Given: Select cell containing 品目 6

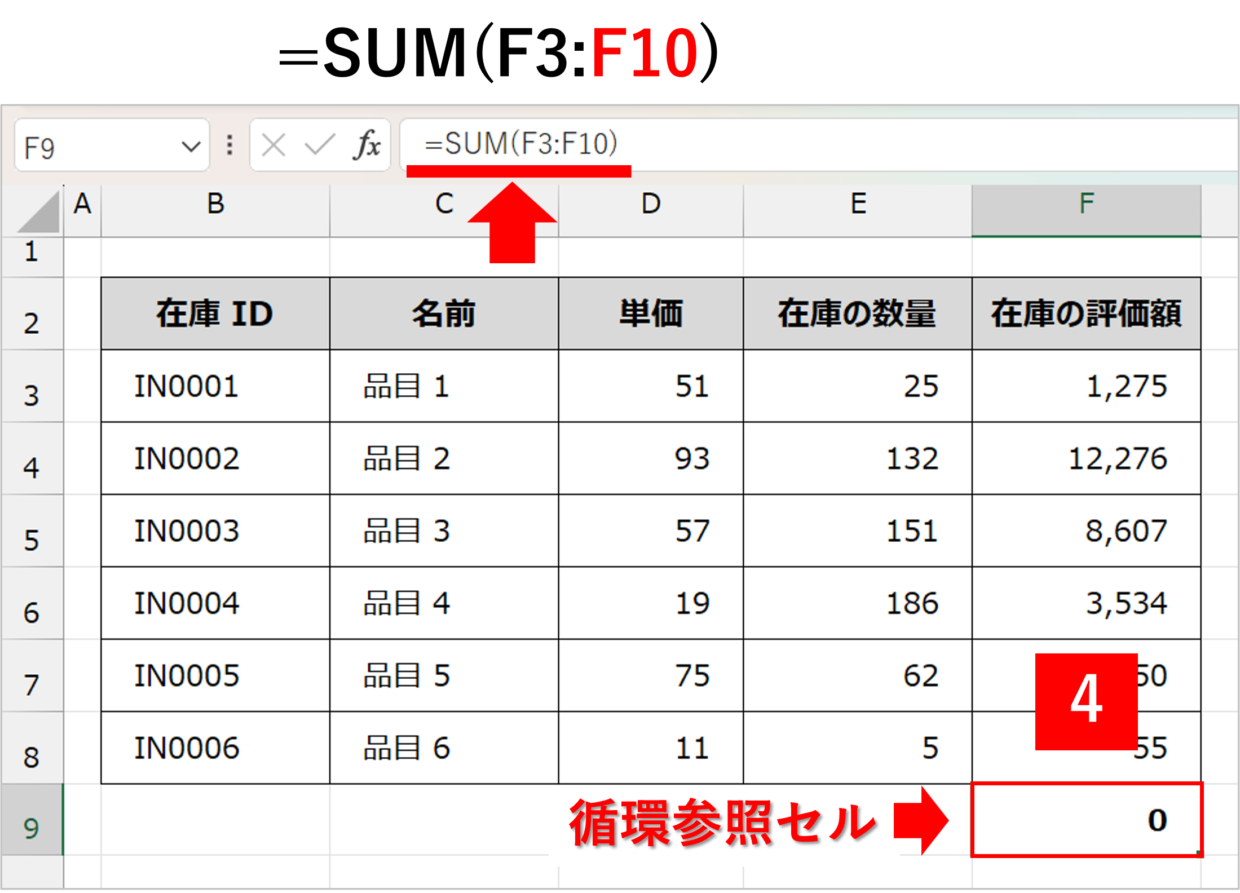Looking at the screenshot, I should point(444,747).
